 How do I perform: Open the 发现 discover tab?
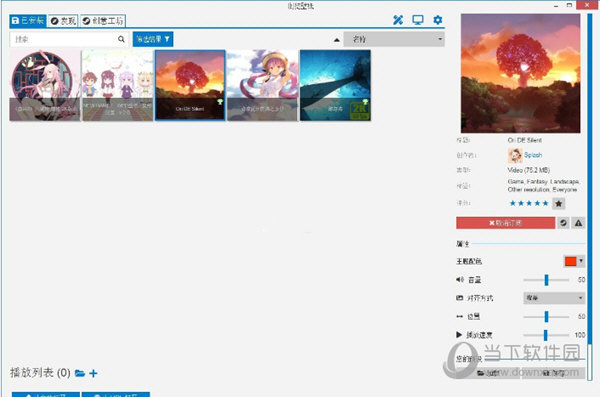[63, 21]
